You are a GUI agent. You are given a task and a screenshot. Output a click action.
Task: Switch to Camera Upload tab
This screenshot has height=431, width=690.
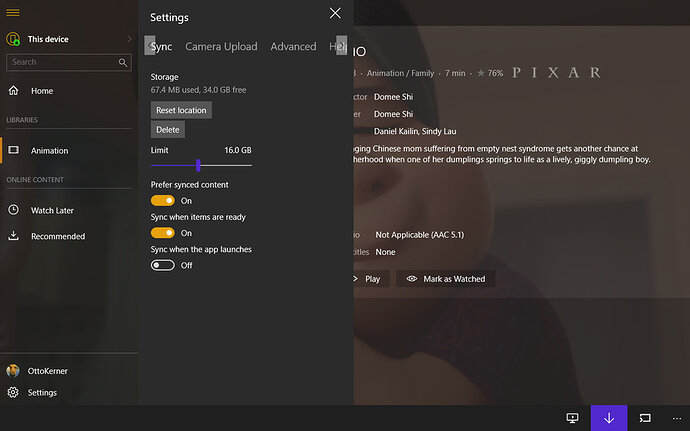tap(221, 47)
